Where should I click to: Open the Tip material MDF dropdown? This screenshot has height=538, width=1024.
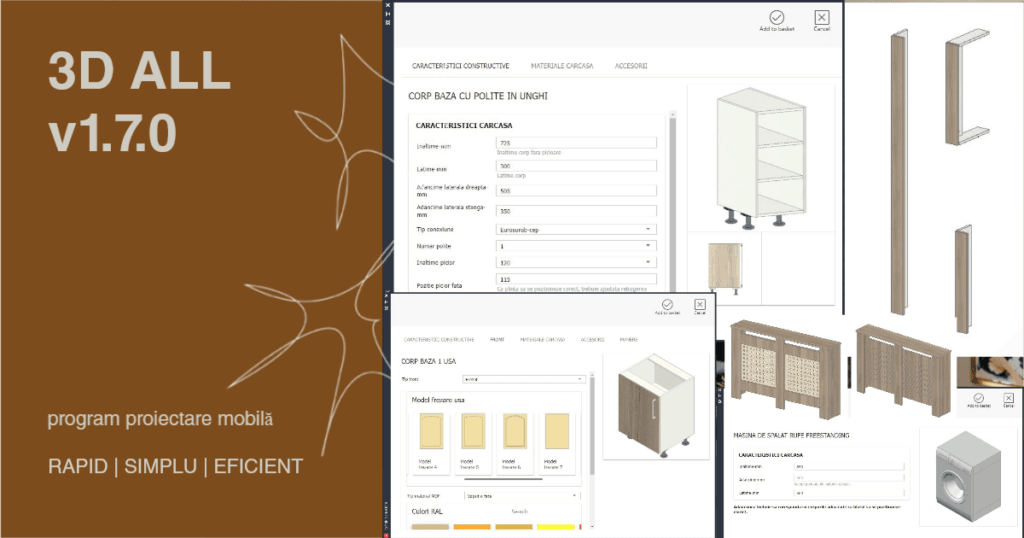[x=522, y=496]
